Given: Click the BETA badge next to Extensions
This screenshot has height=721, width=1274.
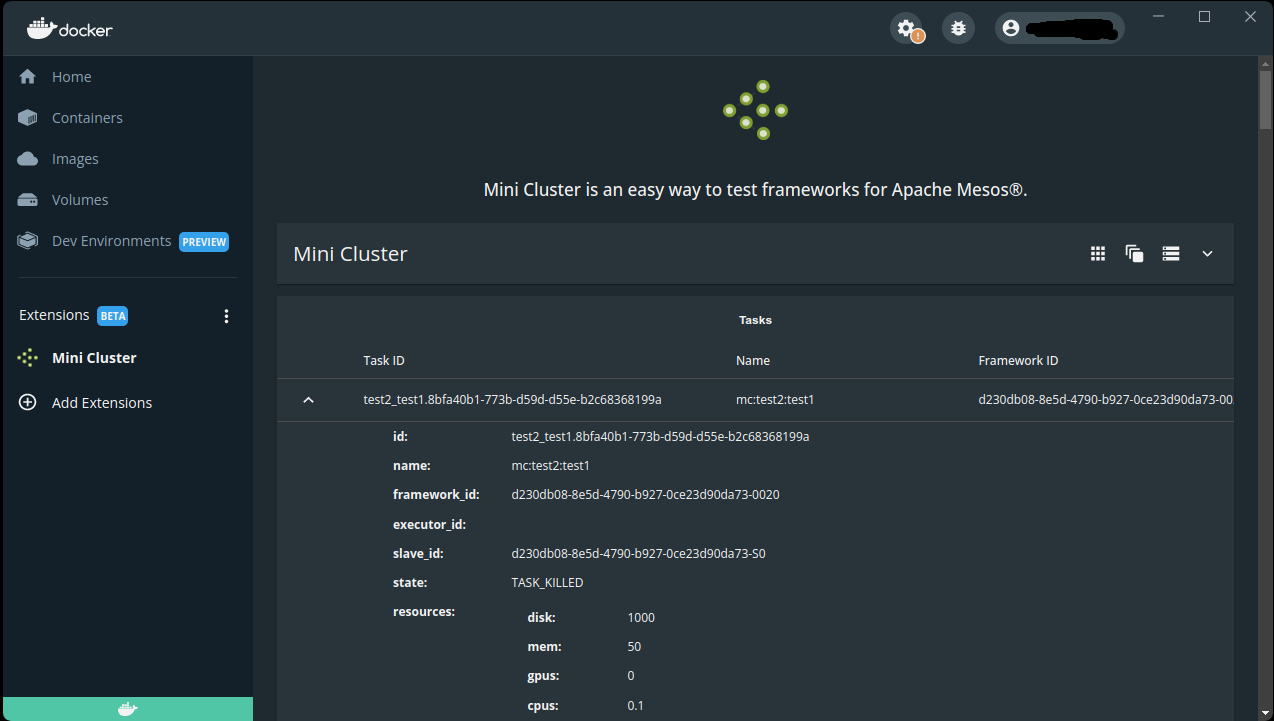Looking at the screenshot, I should coord(113,316).
